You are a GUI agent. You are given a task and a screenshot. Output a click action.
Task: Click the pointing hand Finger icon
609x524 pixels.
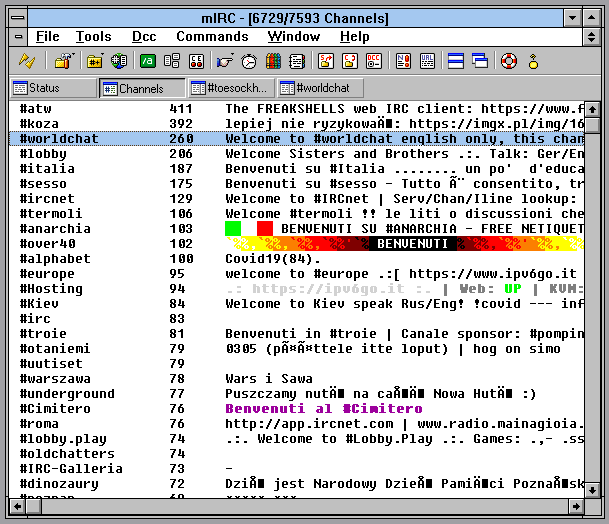tap(225, 61)
